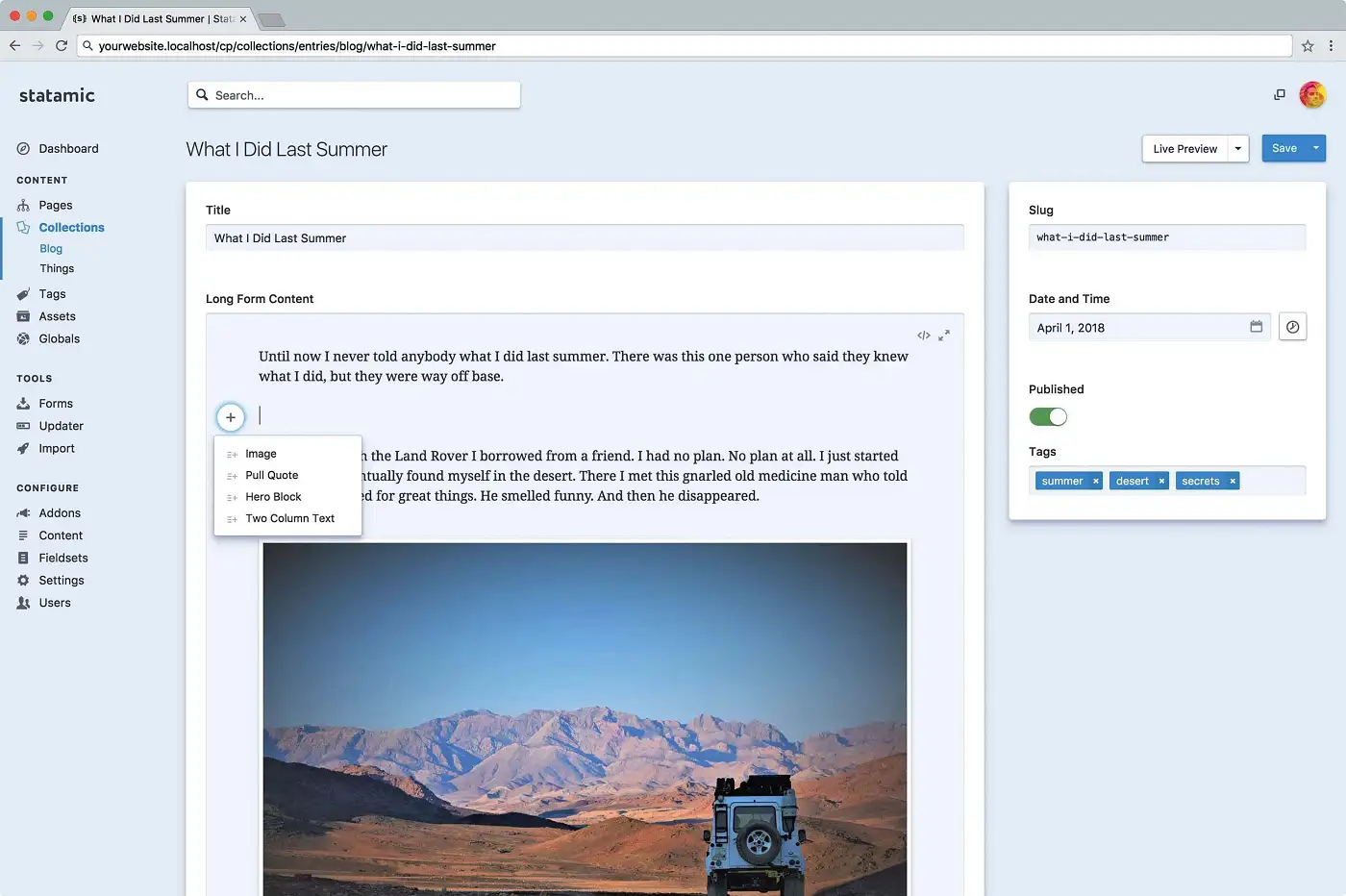Click the Slug input field
The height and width of the screenshot is (896, 1346).
1167,237
